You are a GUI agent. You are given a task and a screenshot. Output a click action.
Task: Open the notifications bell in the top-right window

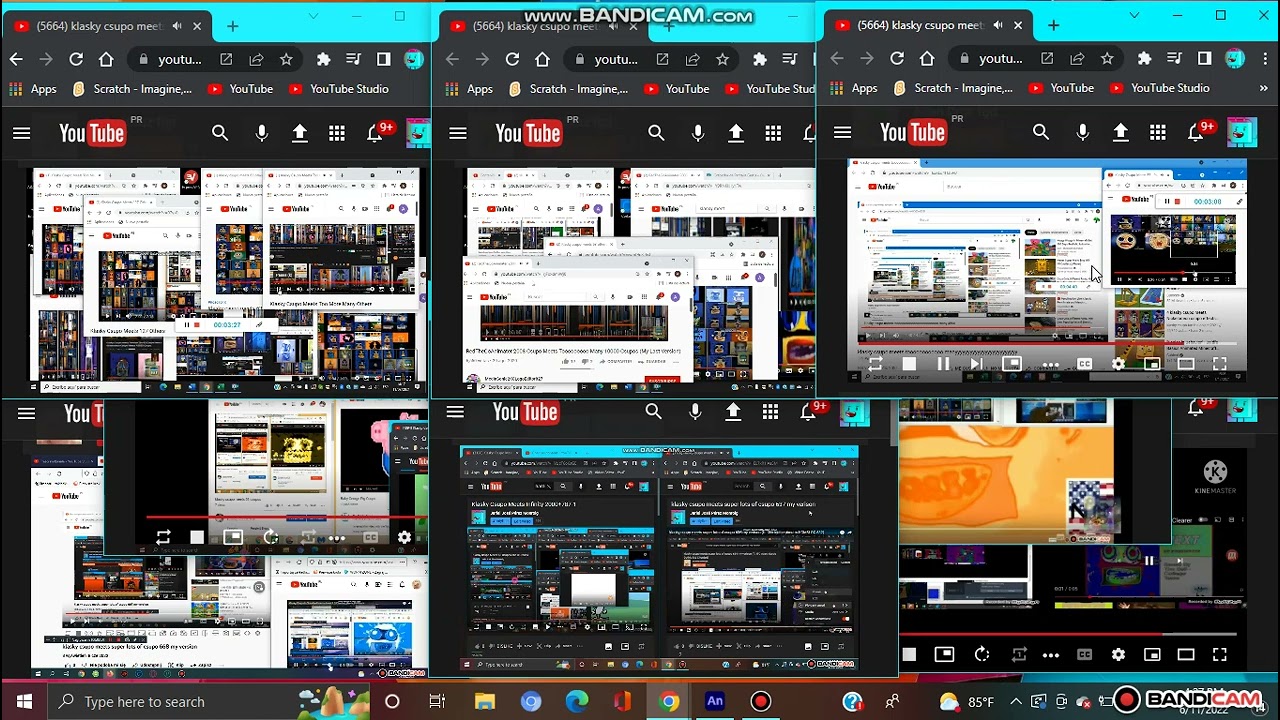point(1196,132)
